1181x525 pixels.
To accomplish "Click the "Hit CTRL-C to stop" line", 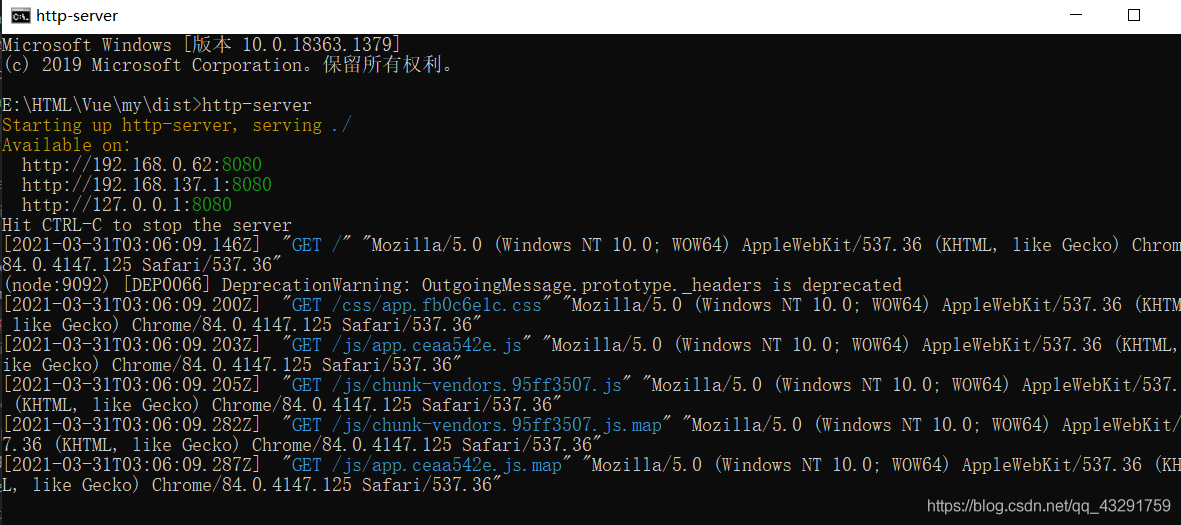I will (x=147, y=225).
